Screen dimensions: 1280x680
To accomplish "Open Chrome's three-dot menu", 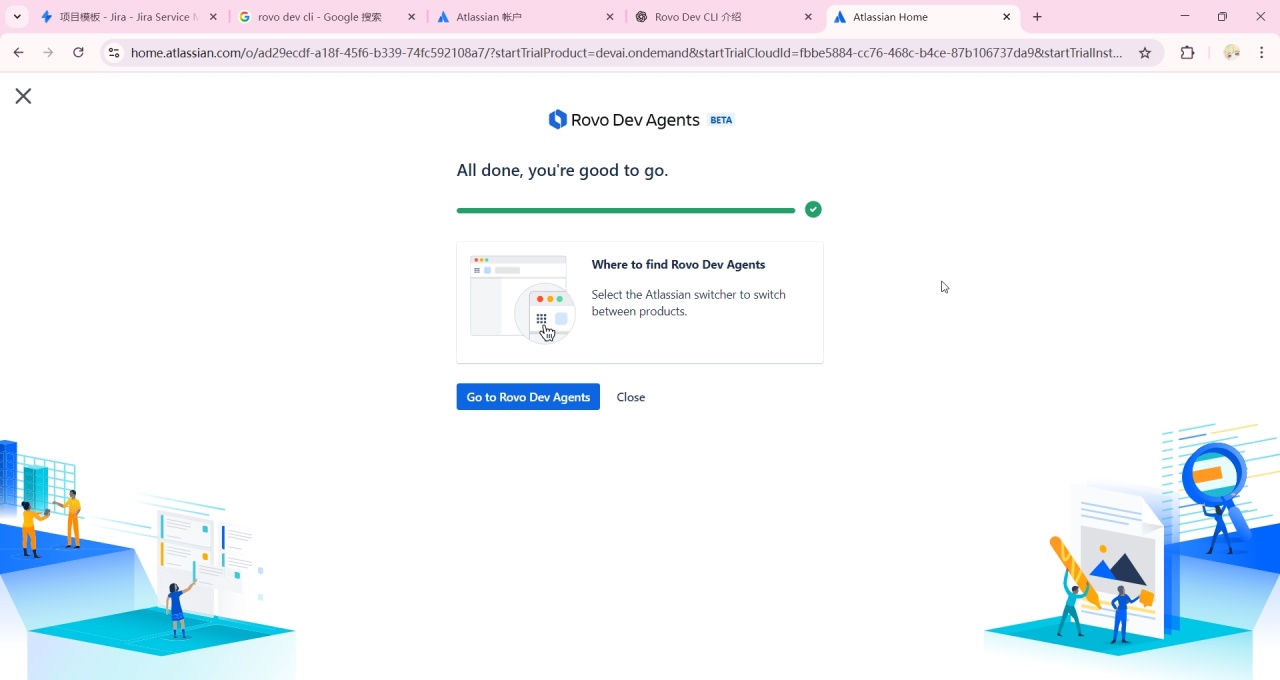I will click(1262, 53).
